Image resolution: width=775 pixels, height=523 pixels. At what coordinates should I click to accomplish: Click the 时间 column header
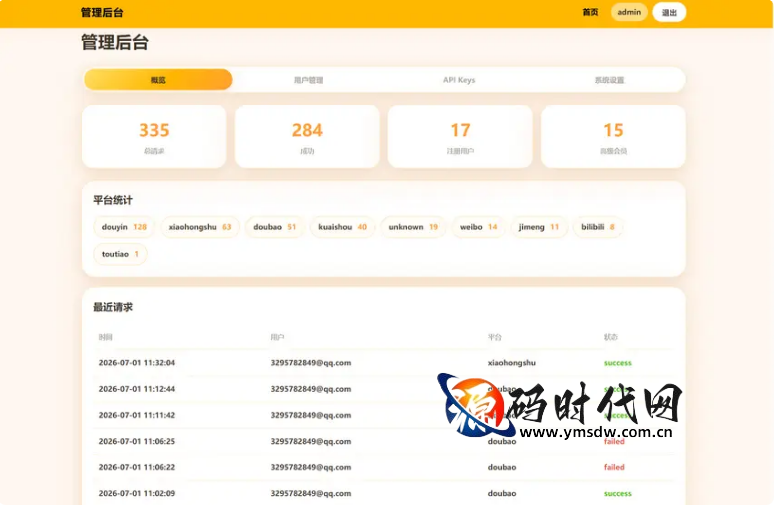105,337
